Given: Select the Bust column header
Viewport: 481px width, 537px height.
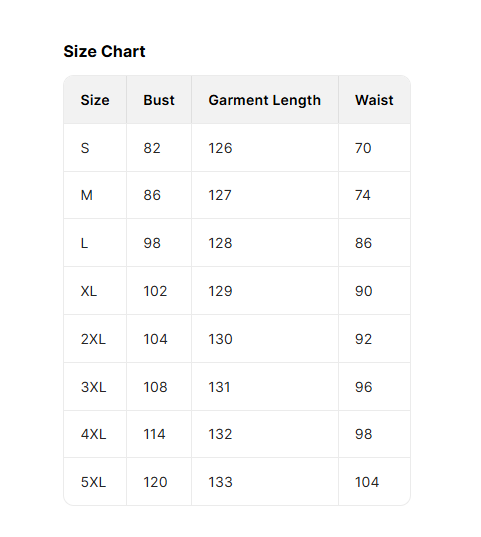Looking at the screenshot, I should (x=159, y=100).
